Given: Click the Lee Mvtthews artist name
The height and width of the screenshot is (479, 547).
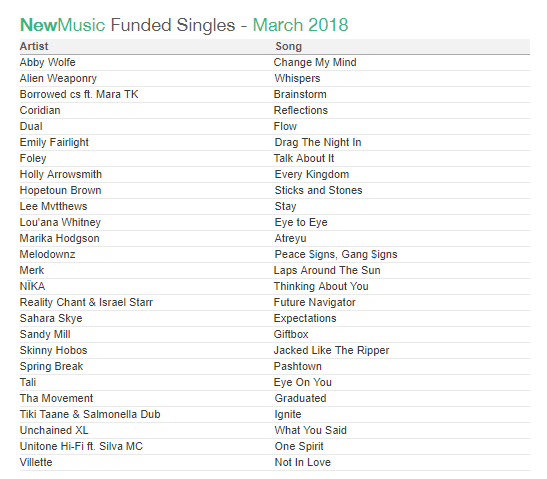Looking at the screenshot, I should pyautogui.click(x=53, y=207).
